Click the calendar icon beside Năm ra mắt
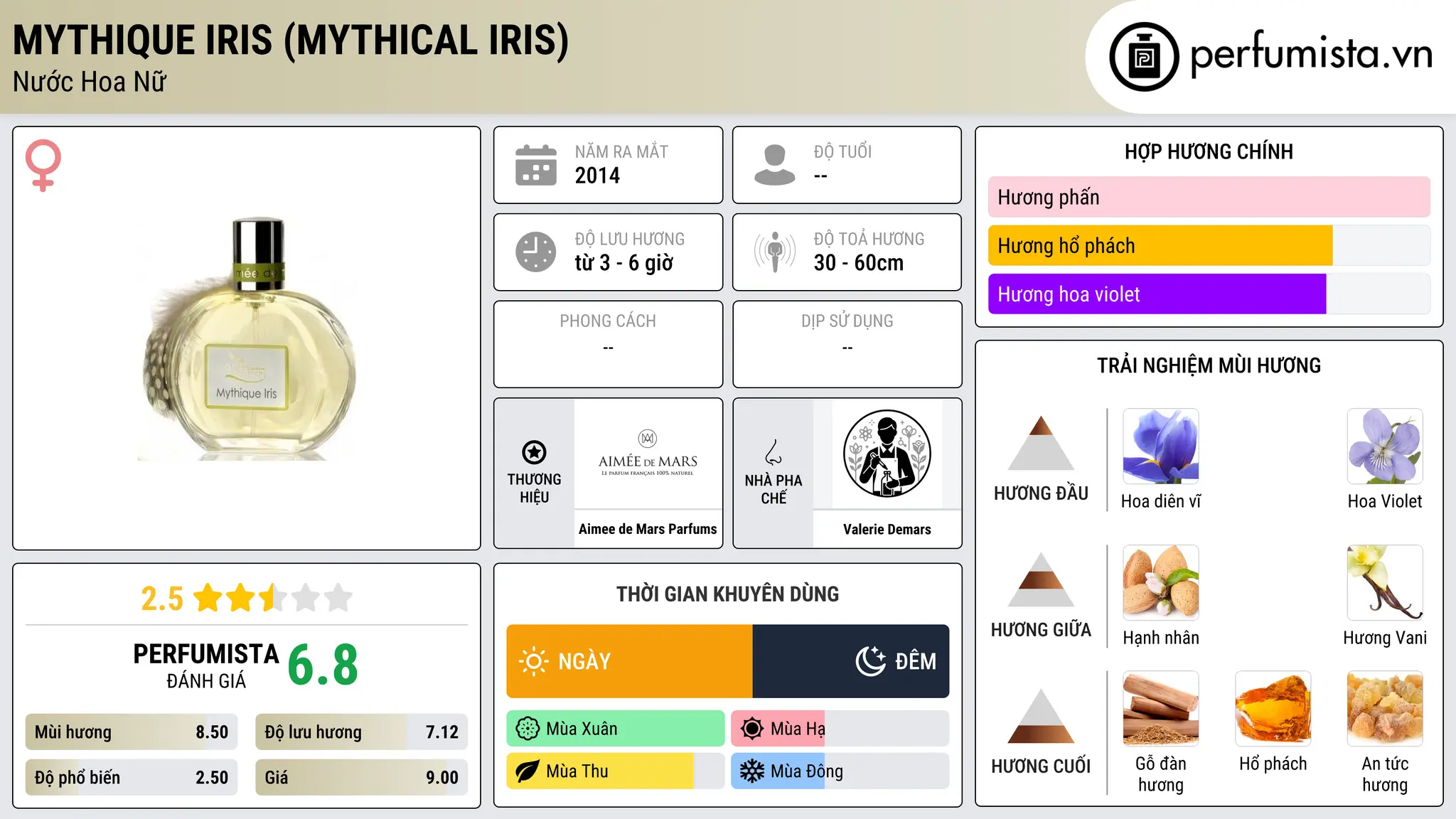 click(x=536, y=165)
